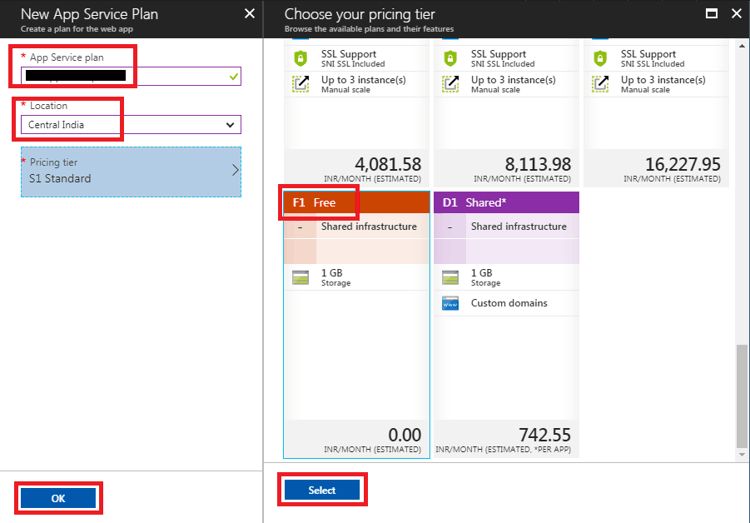This screenshot has width=750, height=523.
Task: Maximize the Choose your pricing tier blade
Action: pos(711,13)
